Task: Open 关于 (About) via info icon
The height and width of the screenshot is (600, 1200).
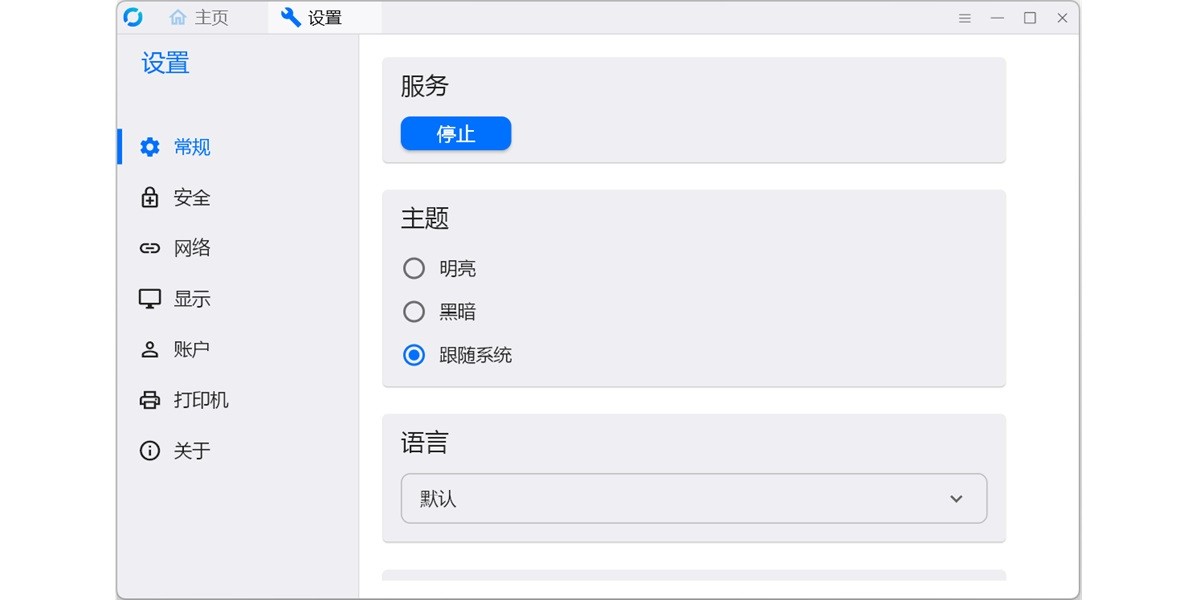Action: pos(148,450)
